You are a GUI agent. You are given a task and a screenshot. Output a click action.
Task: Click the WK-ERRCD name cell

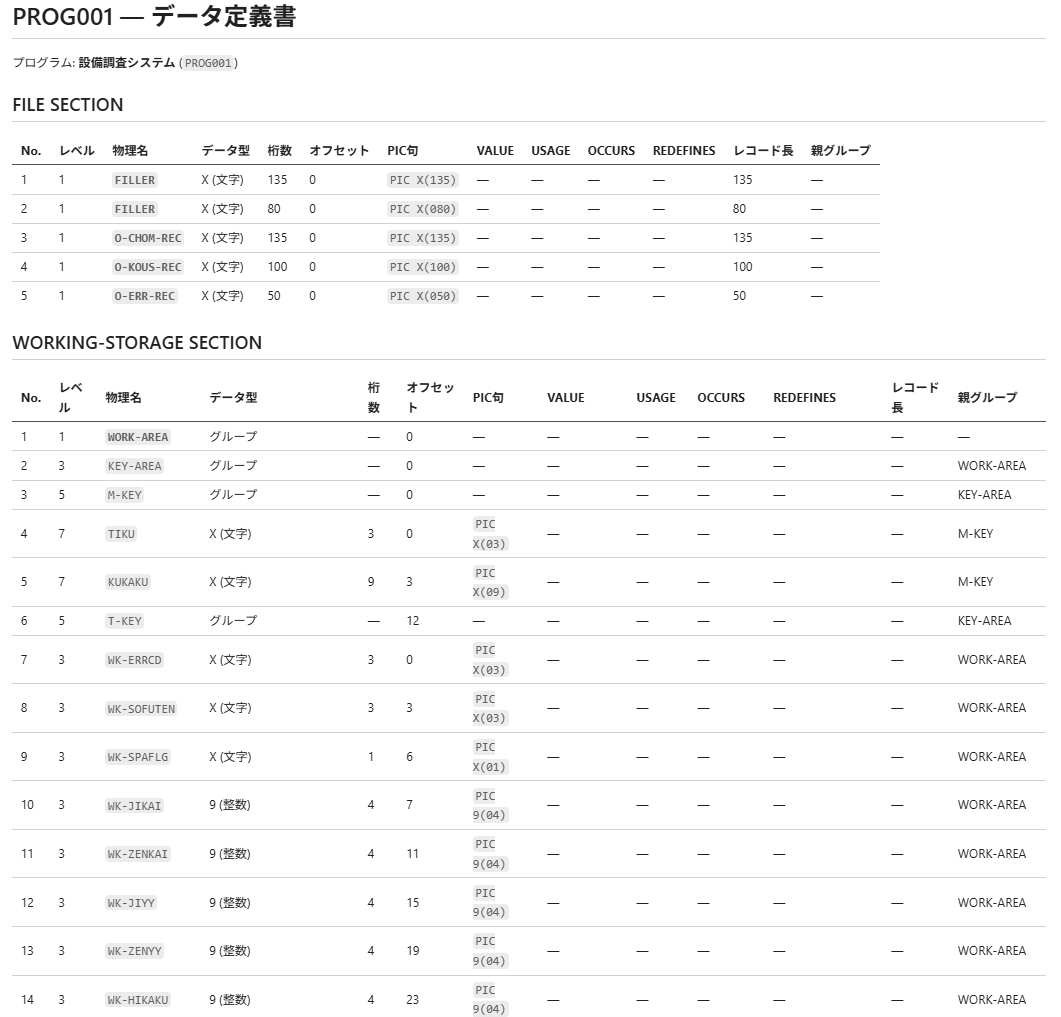[x=135, y=660]
